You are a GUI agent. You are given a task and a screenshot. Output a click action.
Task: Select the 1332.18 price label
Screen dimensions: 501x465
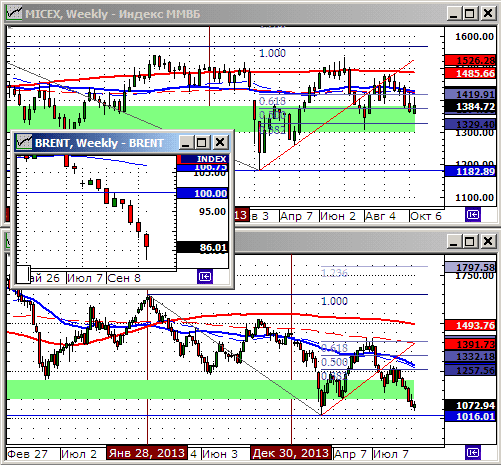tap(471, 356)
